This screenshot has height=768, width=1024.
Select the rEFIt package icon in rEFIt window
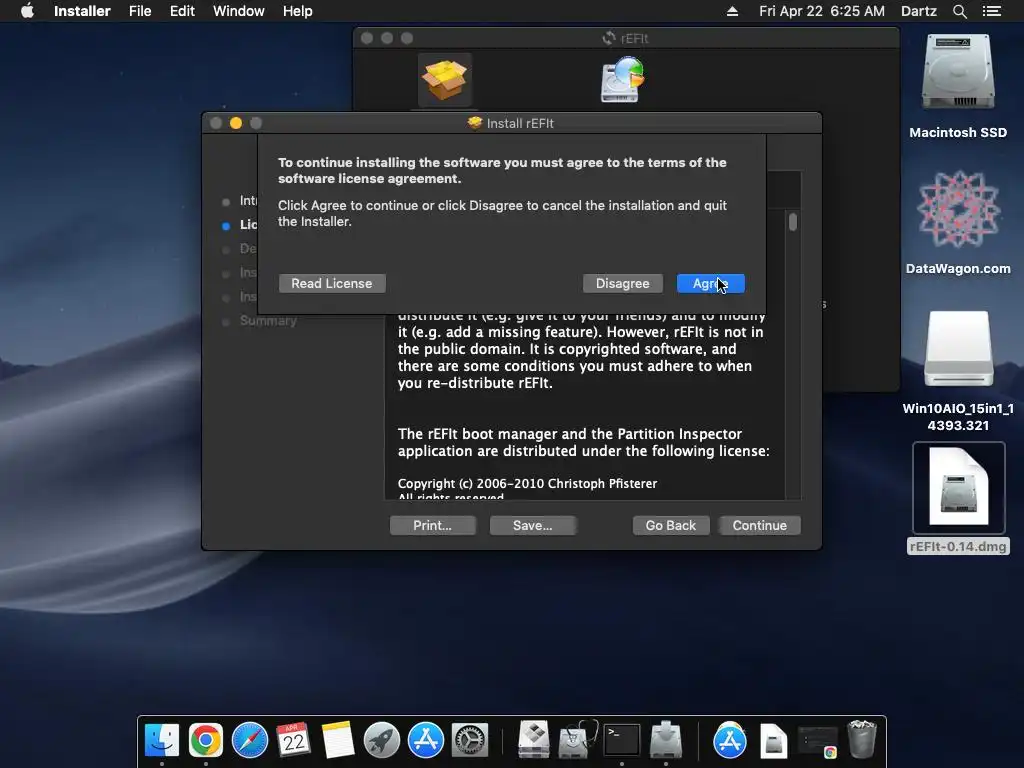(x=445, y=80)
